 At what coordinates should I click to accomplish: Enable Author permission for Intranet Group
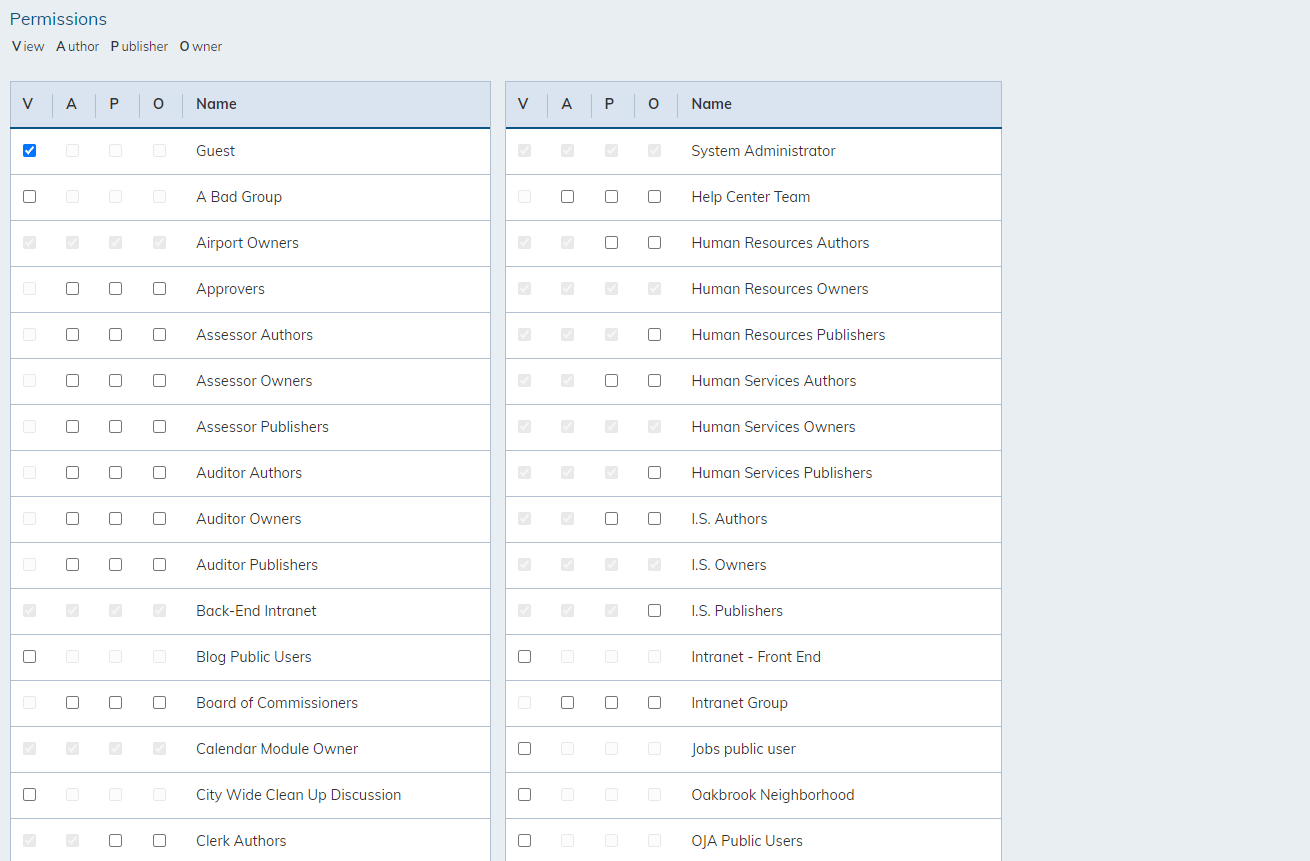click(x=567, y=703)
